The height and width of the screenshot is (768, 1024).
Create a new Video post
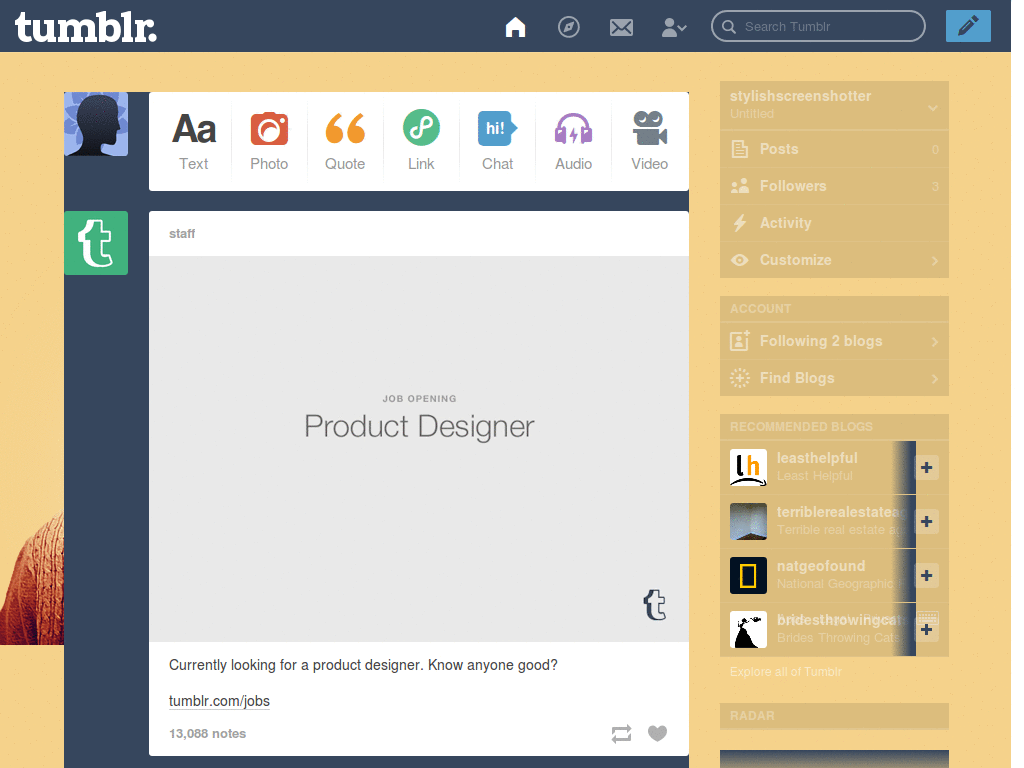point(649,141)
